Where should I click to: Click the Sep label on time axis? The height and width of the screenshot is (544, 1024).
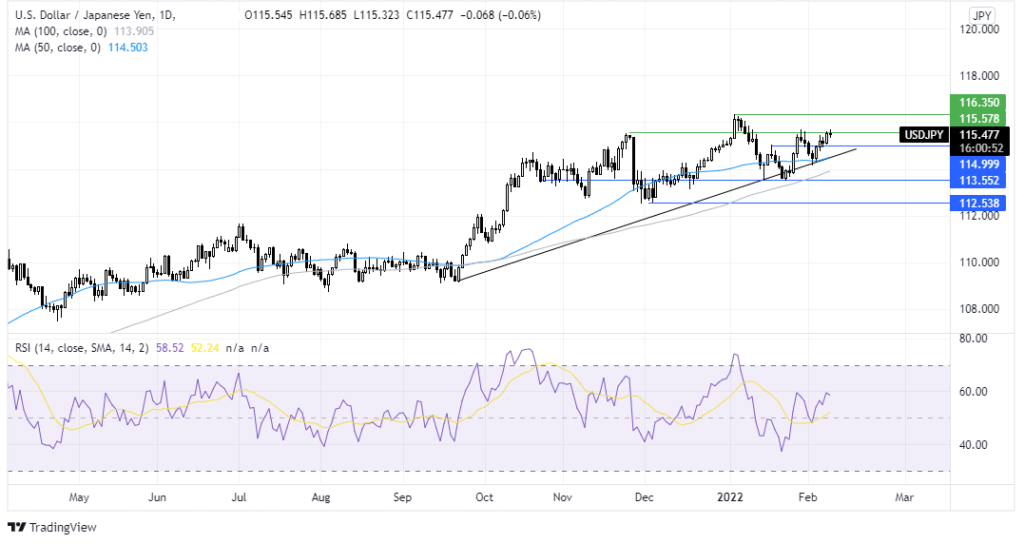(x=402, y=497)
